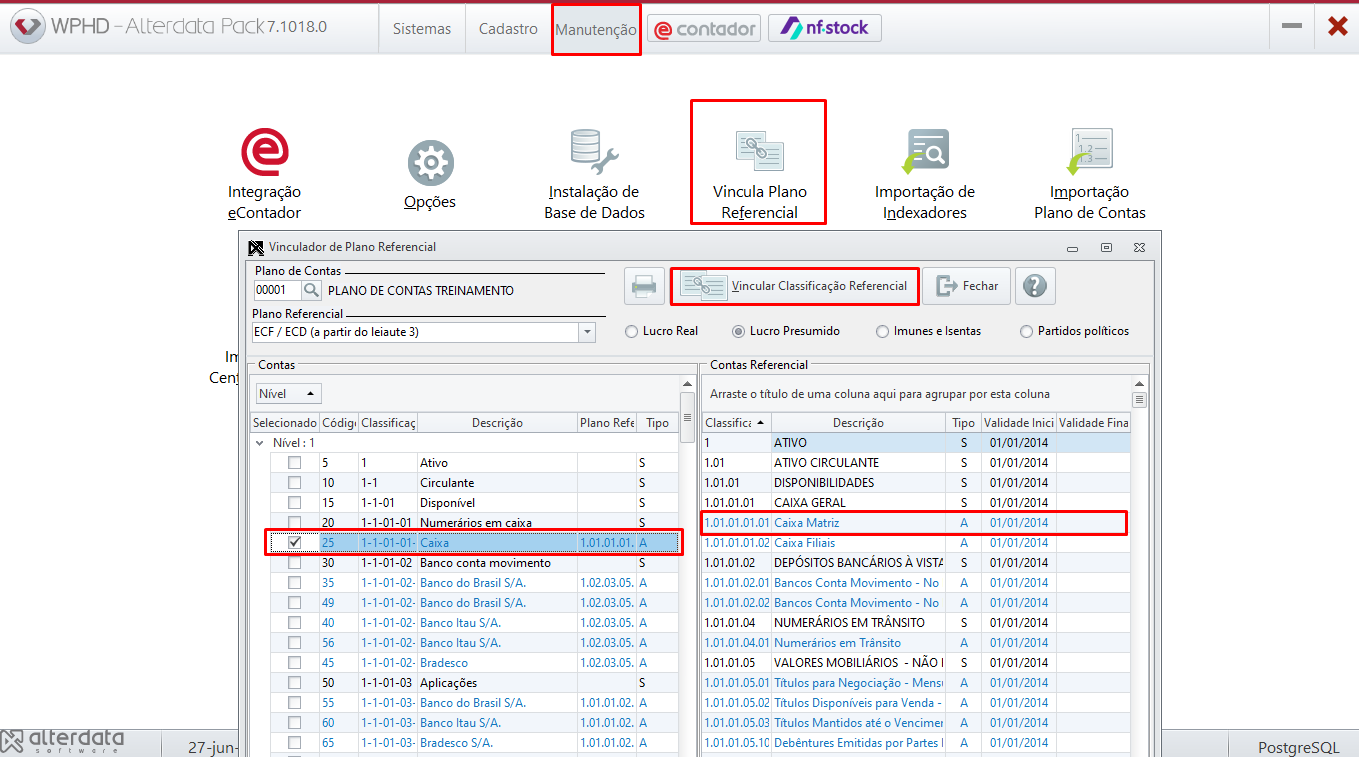Select the DEPÓSITOS BANCÁRIOS À VISTA row
This screenshot has width=1359, height=757.
pyautogui.click(x=916, y=563)
